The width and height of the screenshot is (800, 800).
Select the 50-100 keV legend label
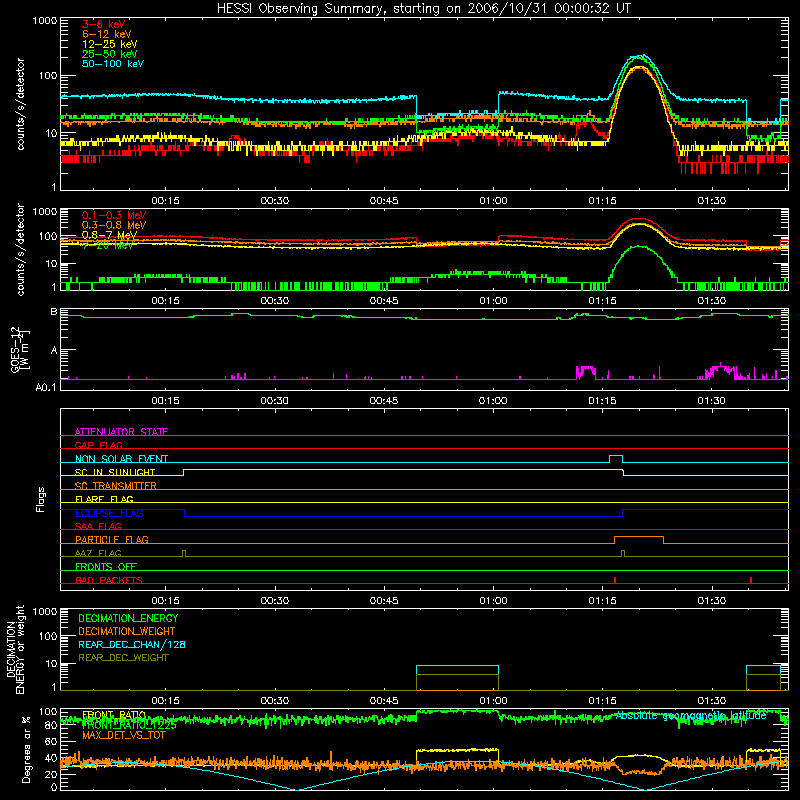pyautogui.click(x=113, y=64)
